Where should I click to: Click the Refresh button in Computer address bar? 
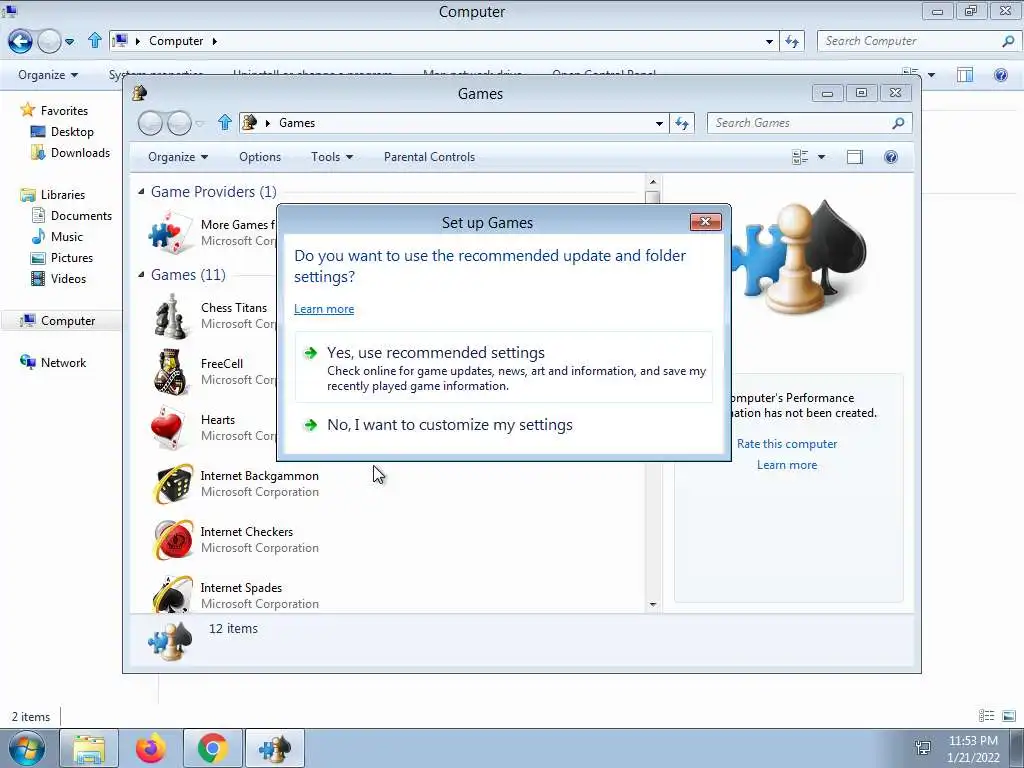(792, 41)
